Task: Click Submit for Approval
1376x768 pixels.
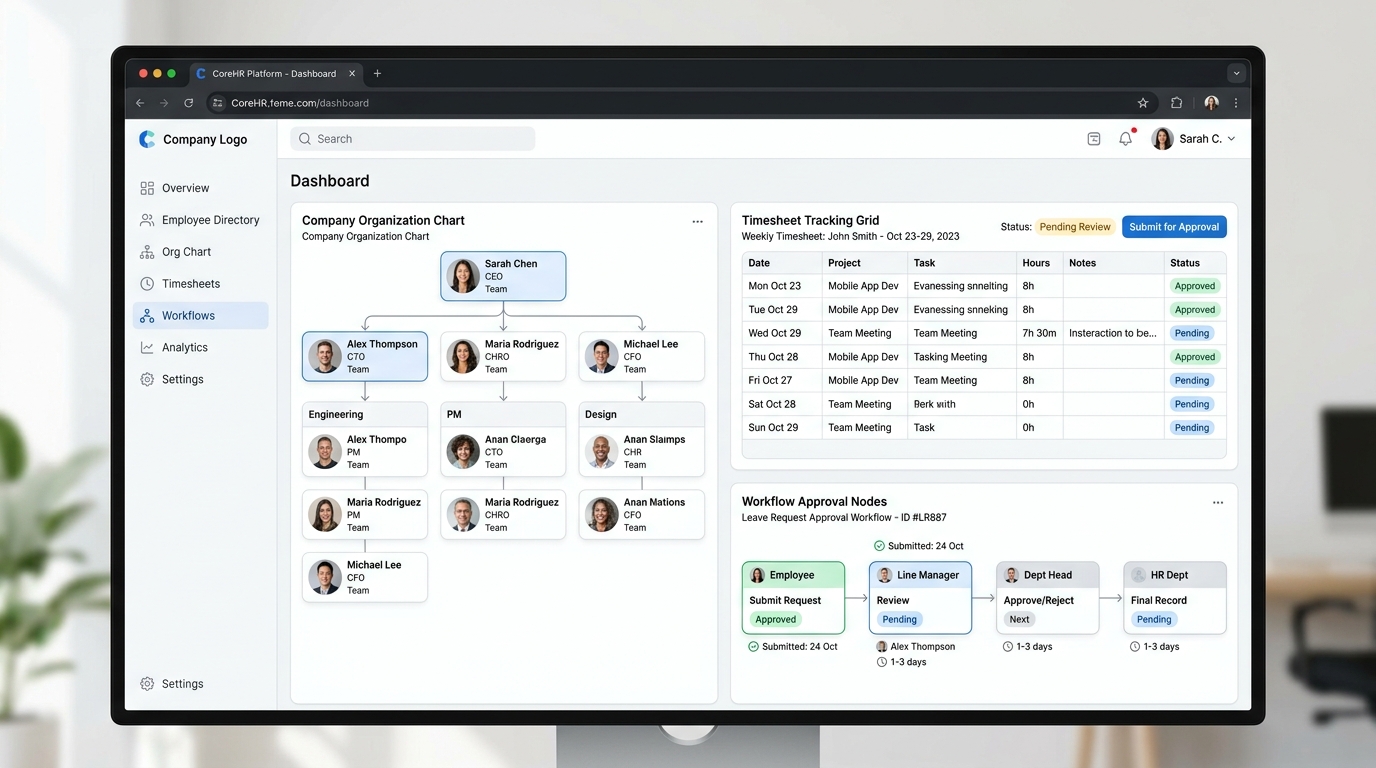Action: pos(1174,227)
